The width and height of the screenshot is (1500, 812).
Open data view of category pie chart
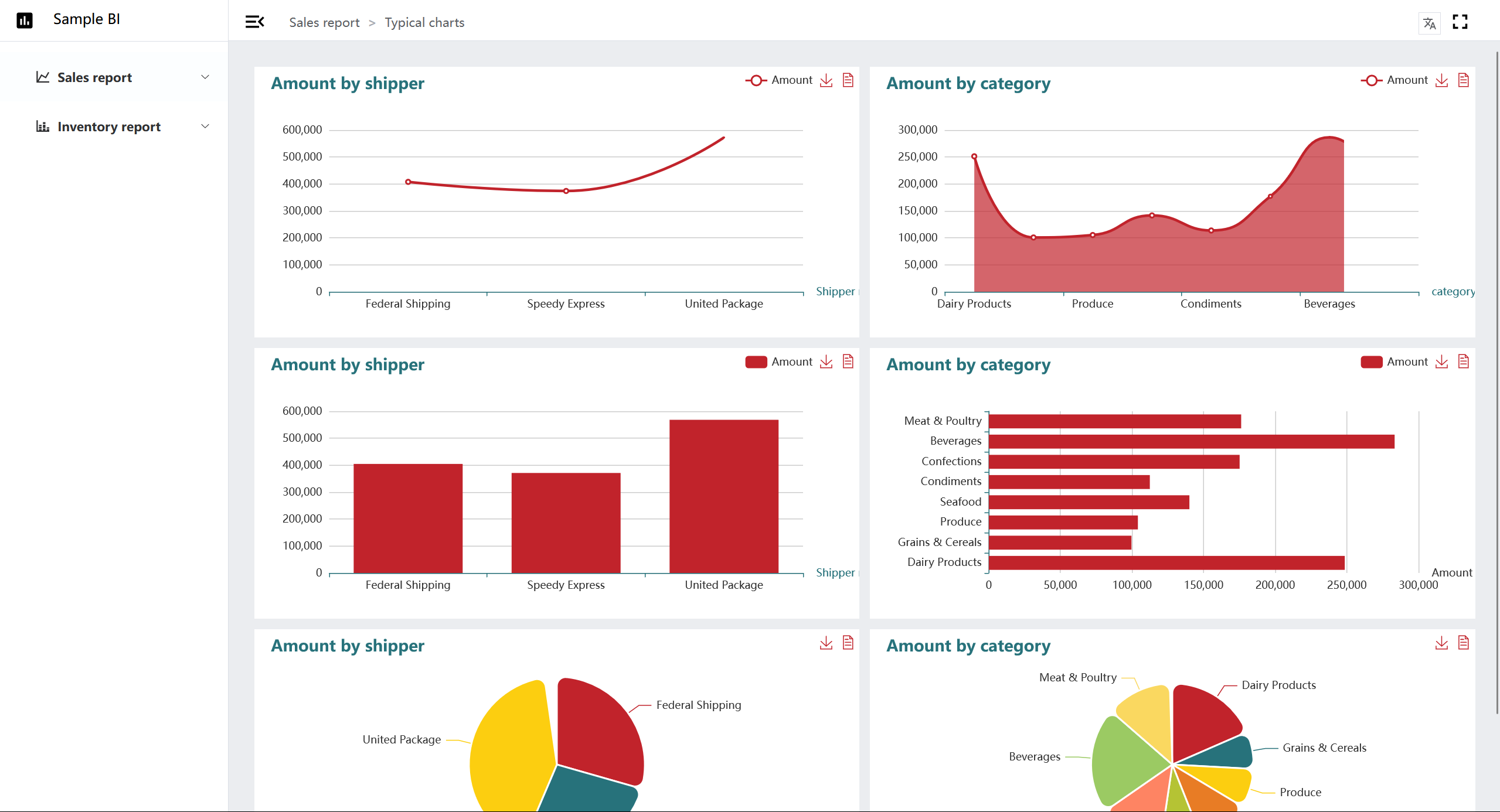pyautogui.click(x=1463, y=643)
